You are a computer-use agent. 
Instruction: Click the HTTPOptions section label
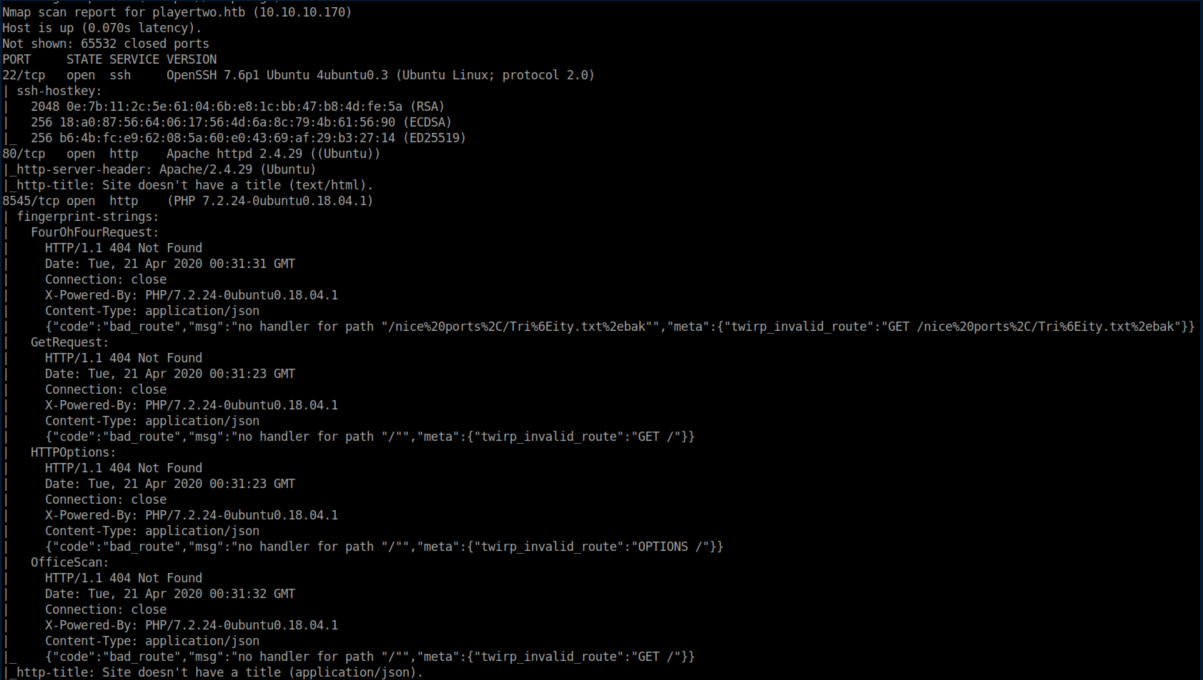[73, 452]
